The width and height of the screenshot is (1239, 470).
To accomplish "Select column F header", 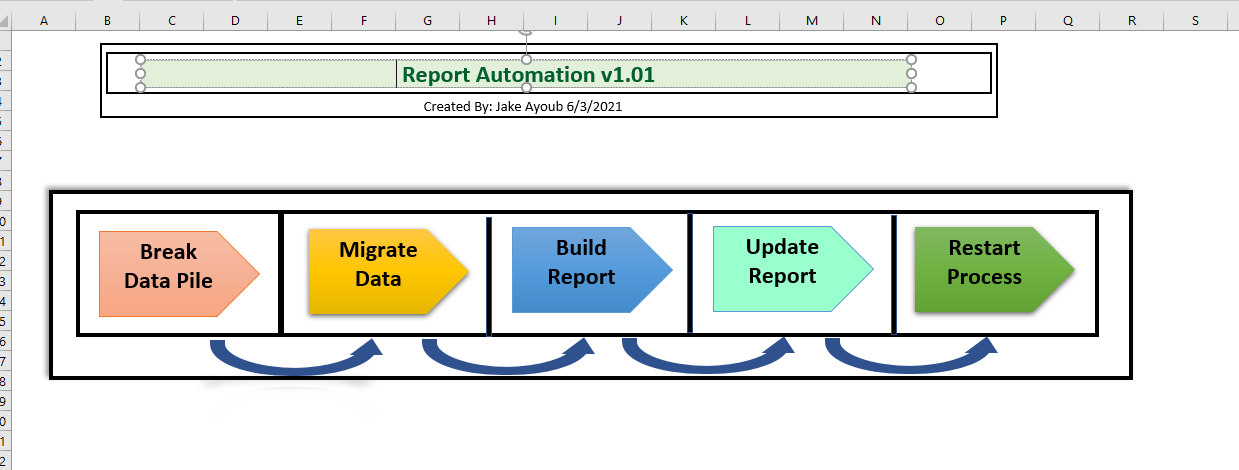I will click(364, 20).
